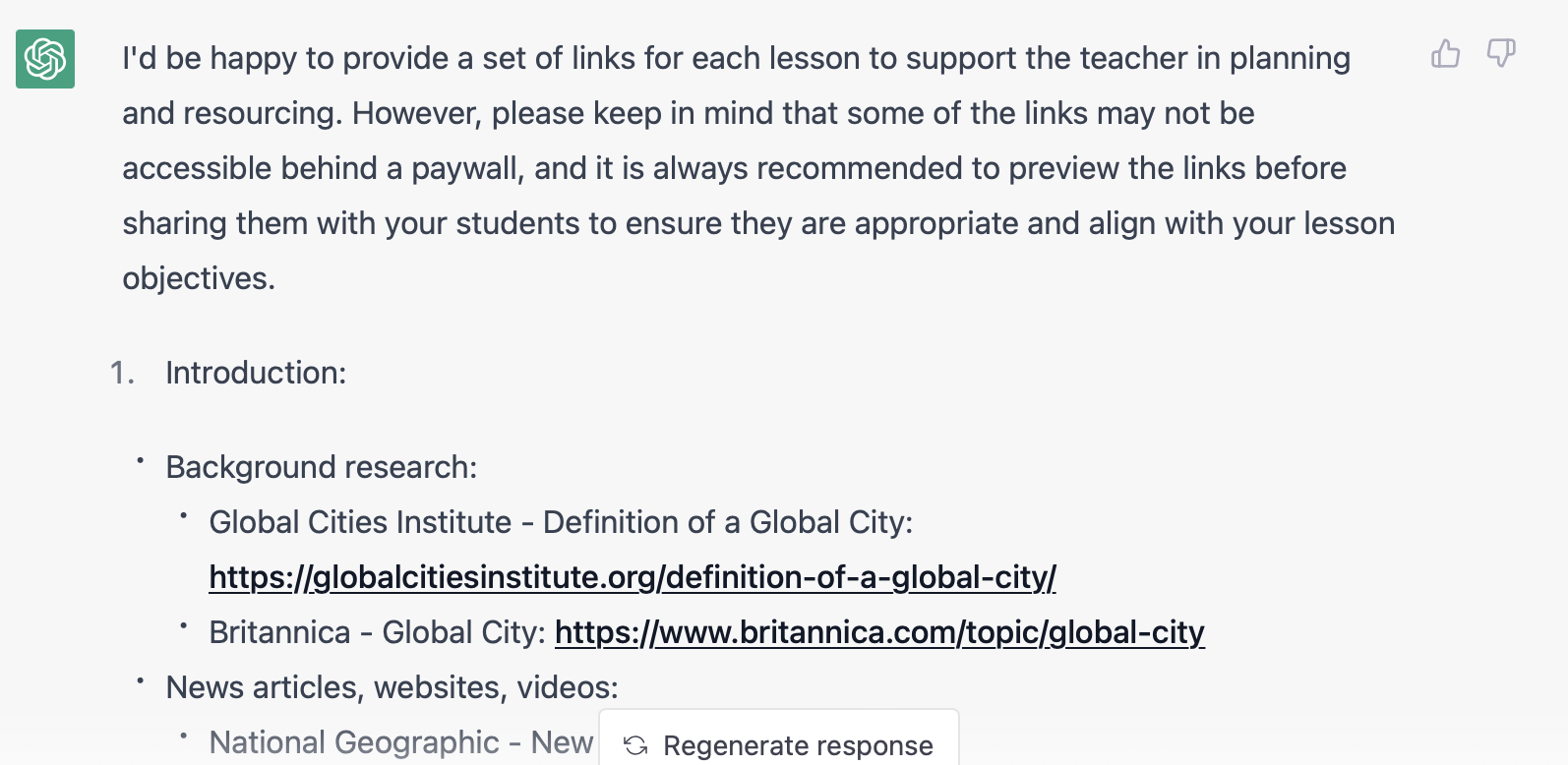Click the "News articles, websites, videos:" text
1568x765 pixels.
(392, 687)
